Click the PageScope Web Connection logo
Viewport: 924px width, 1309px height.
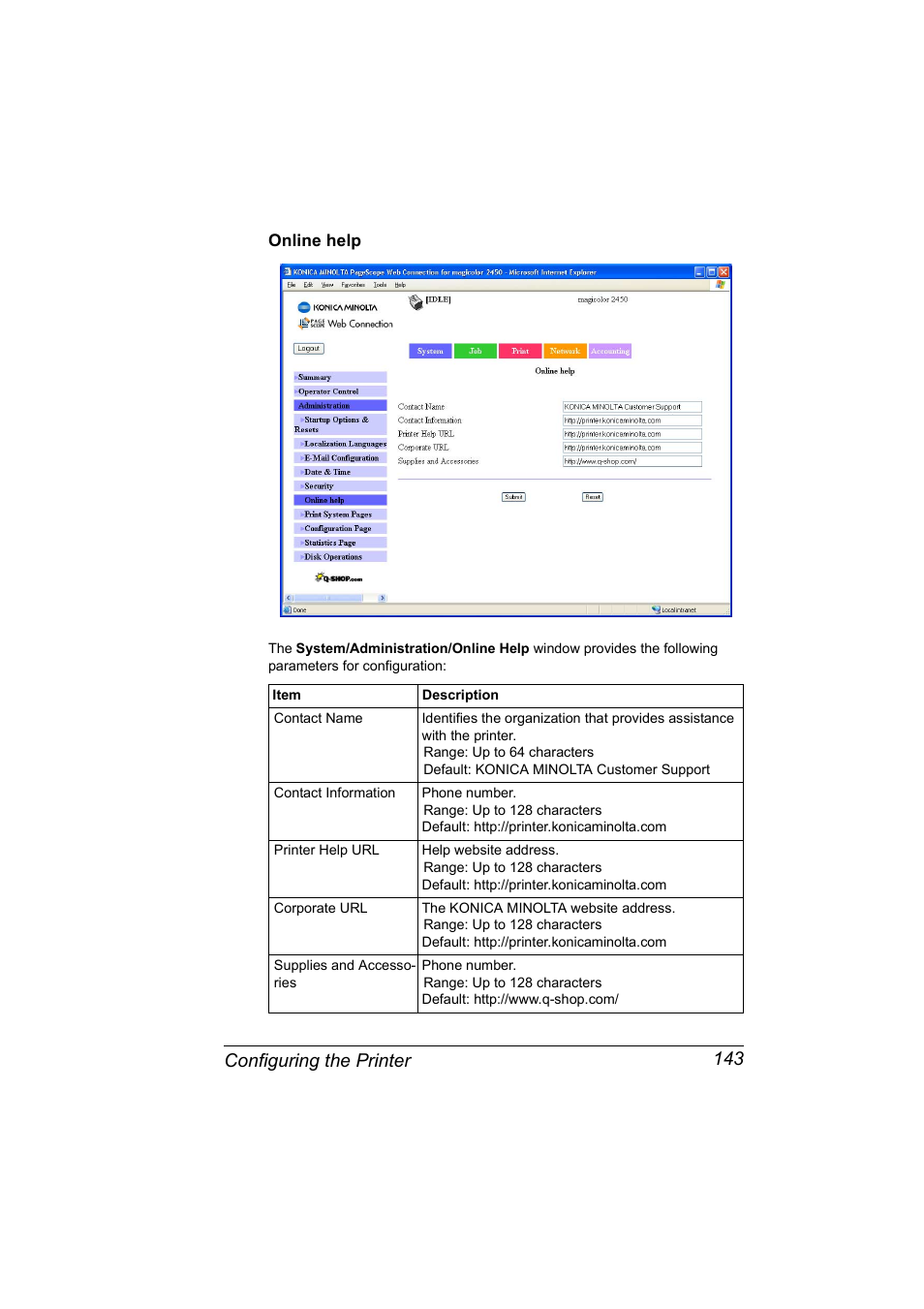click(346, 324)
